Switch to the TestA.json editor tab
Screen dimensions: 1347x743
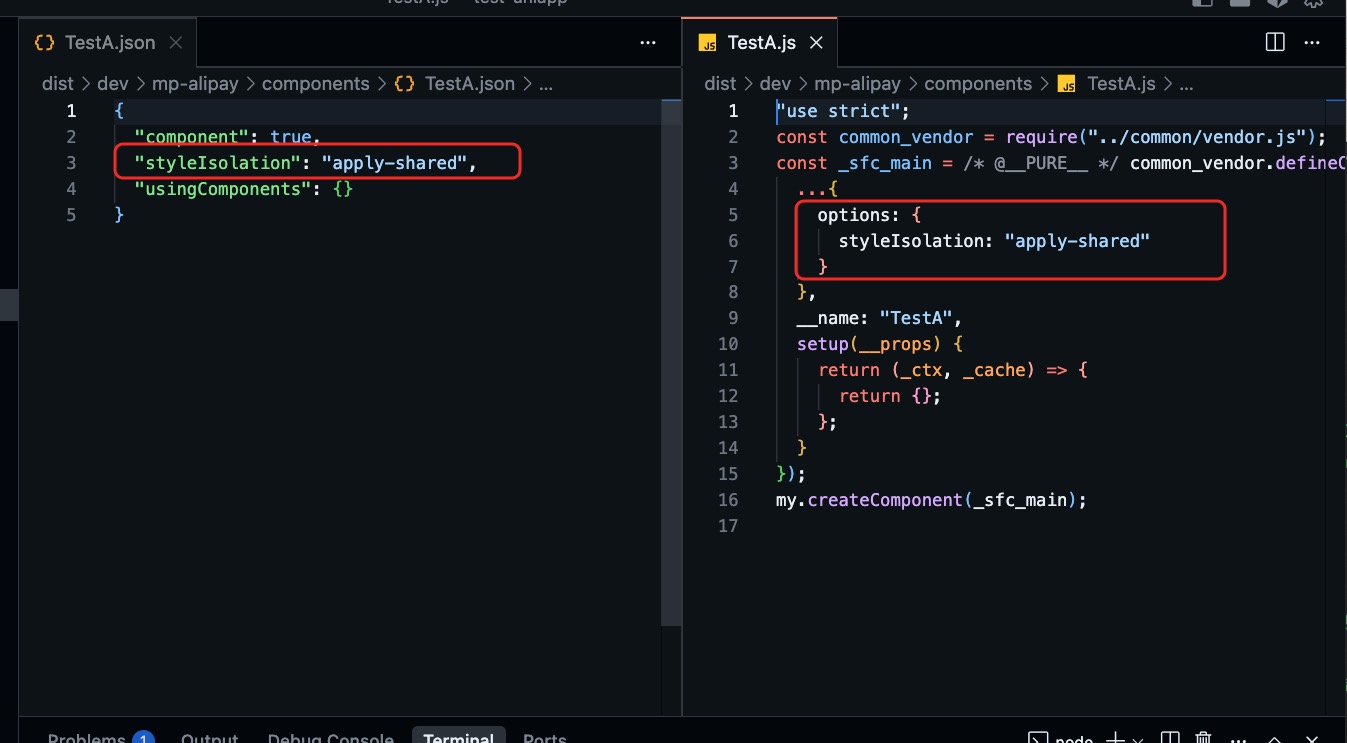[x=109, y=42]
